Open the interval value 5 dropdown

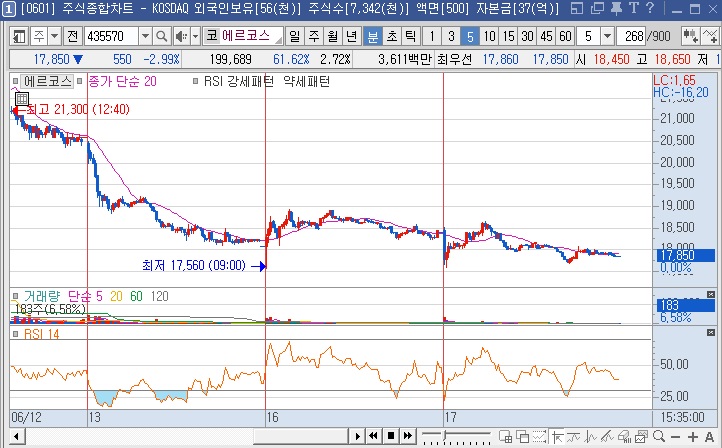[607, 36]
